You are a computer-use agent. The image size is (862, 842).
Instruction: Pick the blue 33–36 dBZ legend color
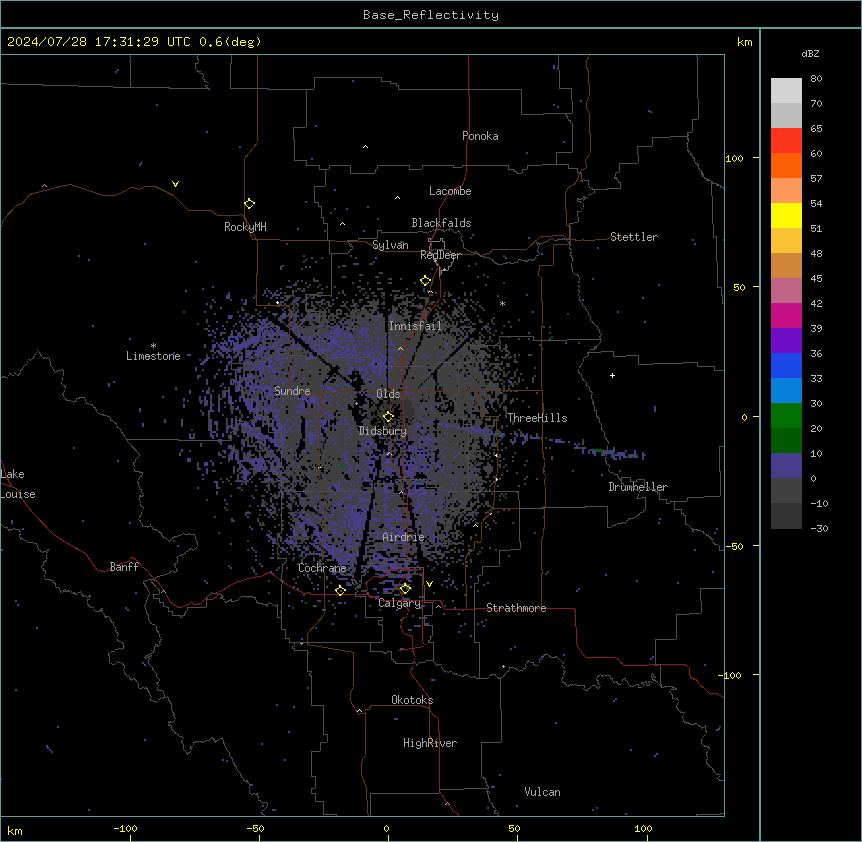click(786, 365)
